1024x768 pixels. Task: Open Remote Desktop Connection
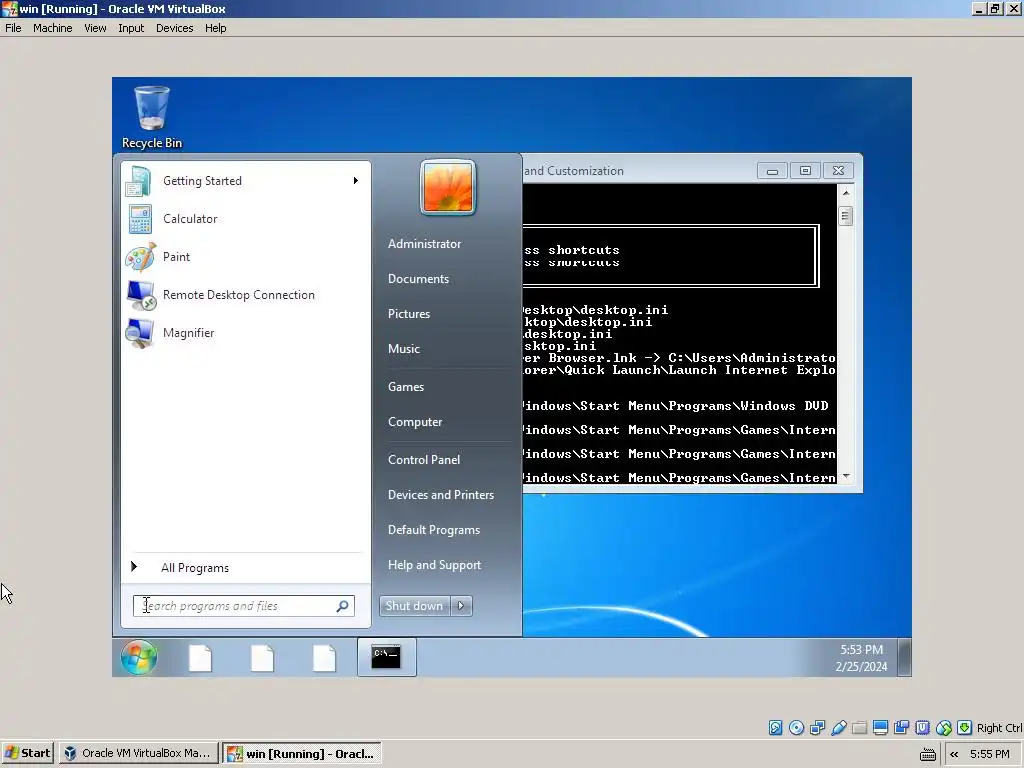244,295
